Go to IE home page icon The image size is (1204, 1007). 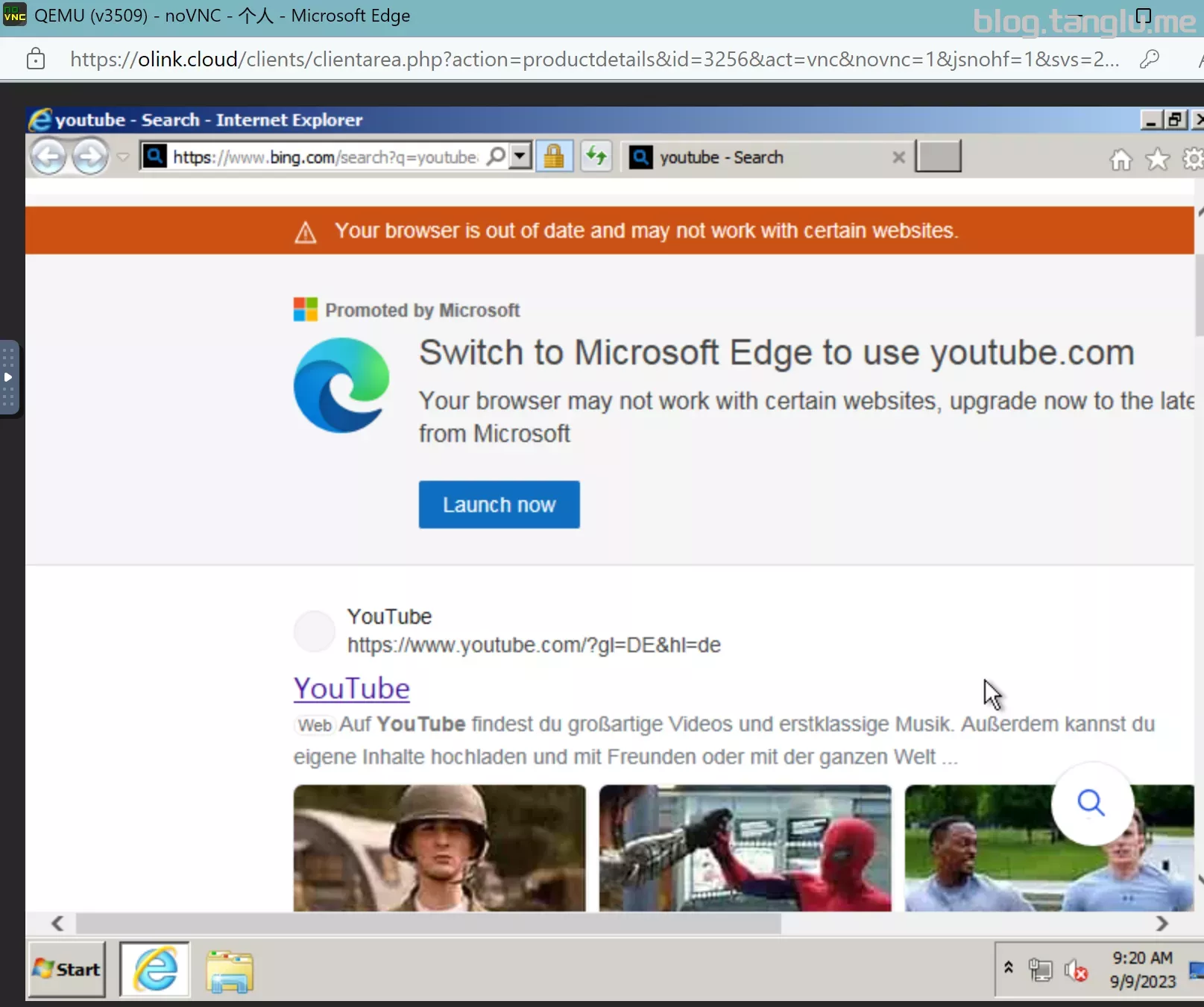[1121, 159]
